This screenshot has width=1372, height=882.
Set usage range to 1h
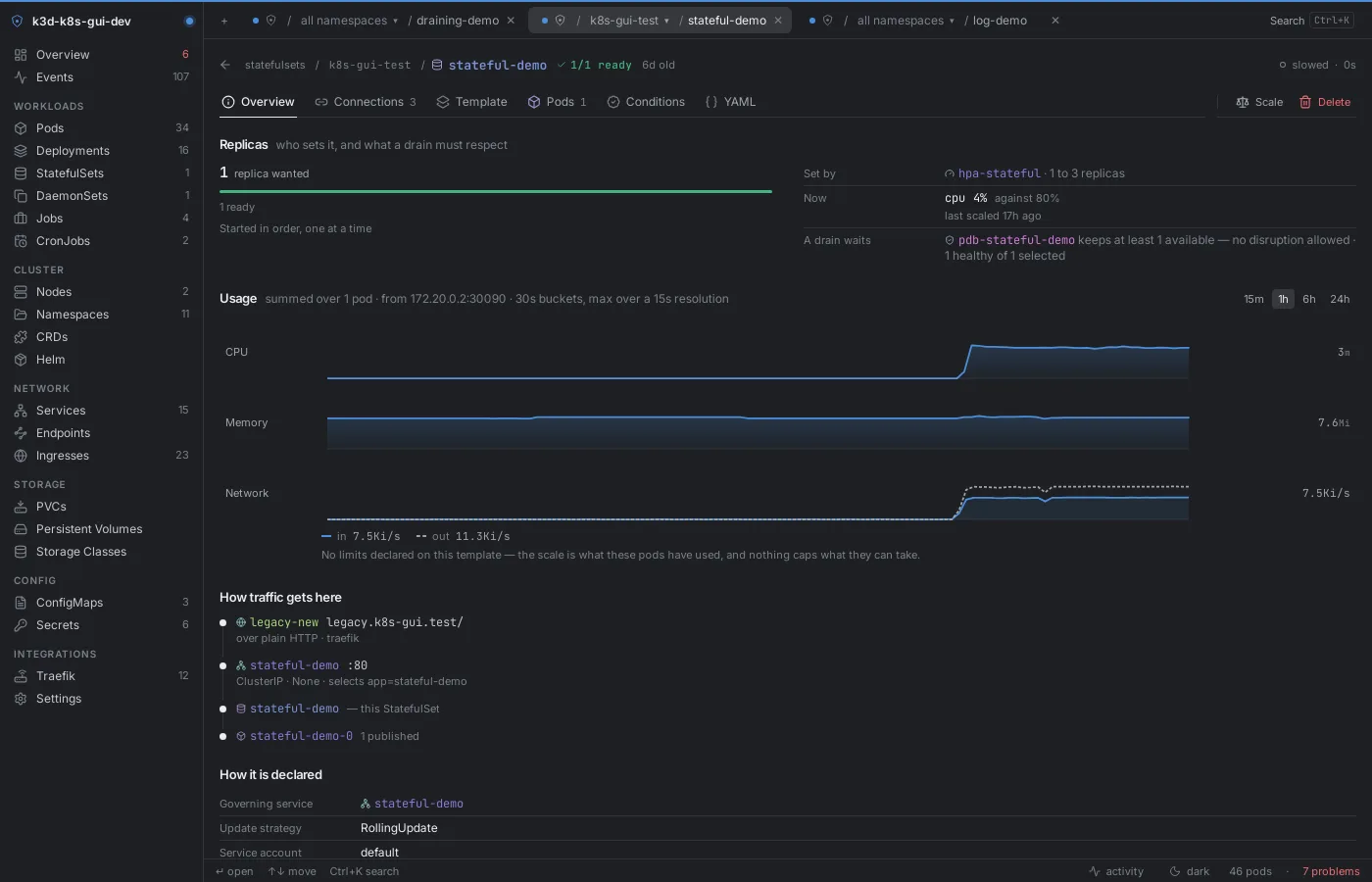click(x=1283, y=299)
